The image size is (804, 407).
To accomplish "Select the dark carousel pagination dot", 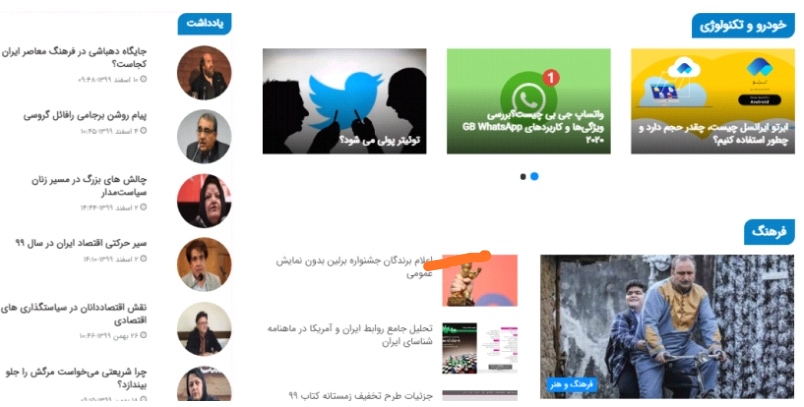I will (x=523, y=176).
